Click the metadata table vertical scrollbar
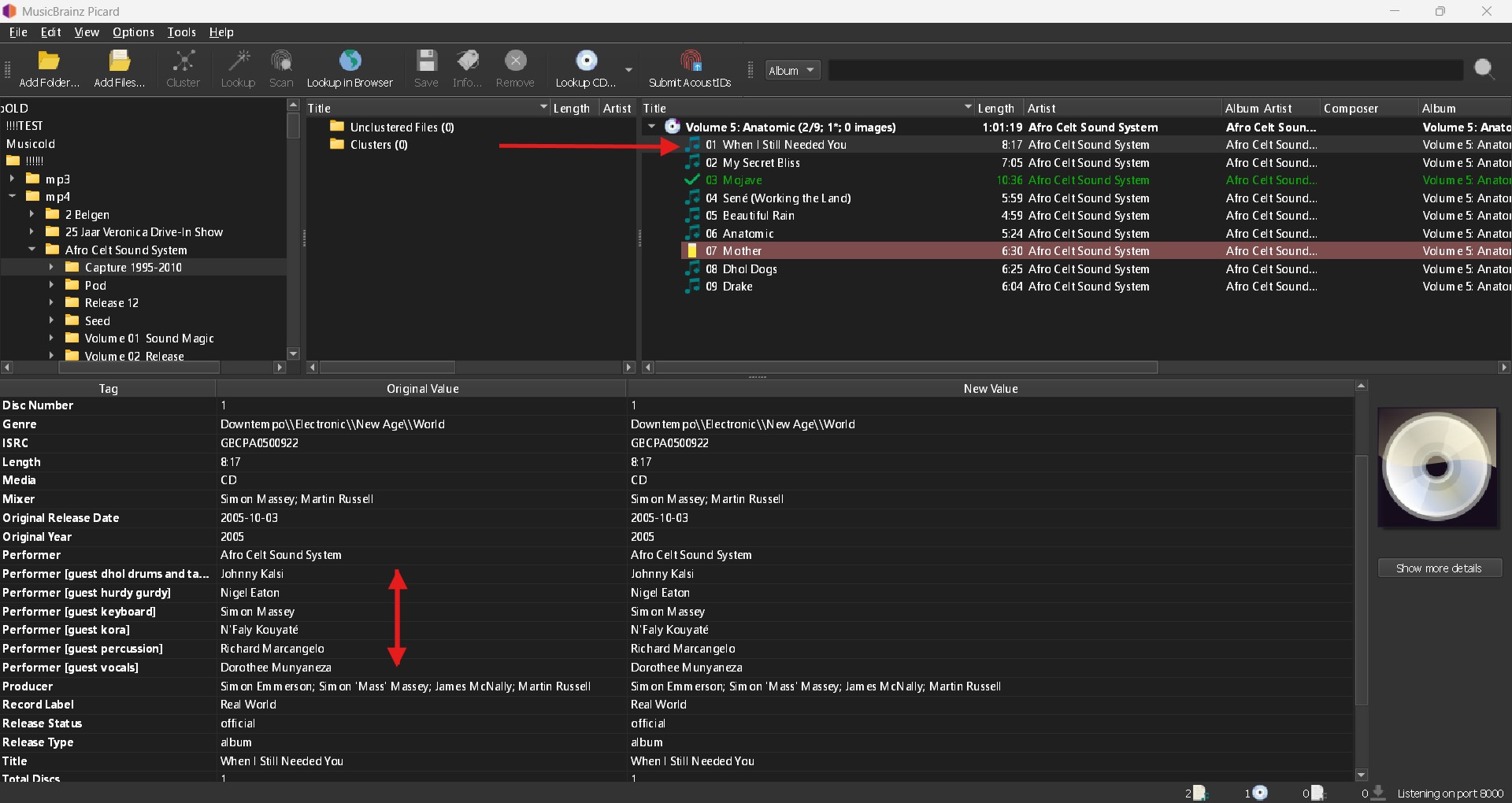 [x=1362, y=580]
